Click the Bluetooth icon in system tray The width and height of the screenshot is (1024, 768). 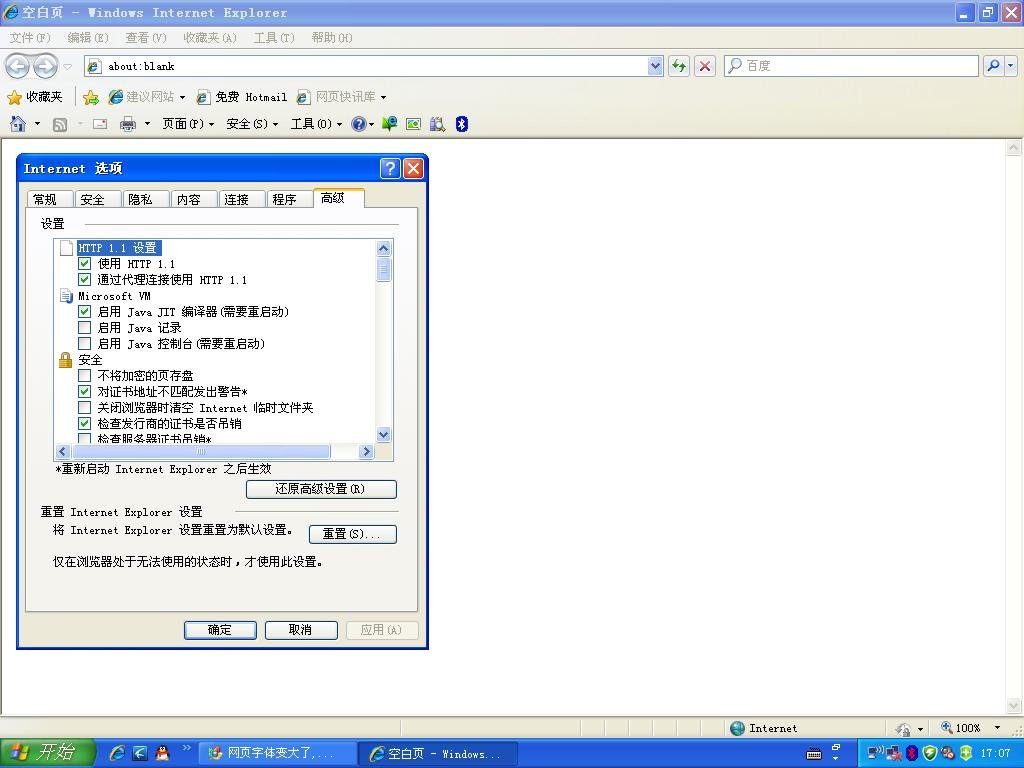click(911, 753)
